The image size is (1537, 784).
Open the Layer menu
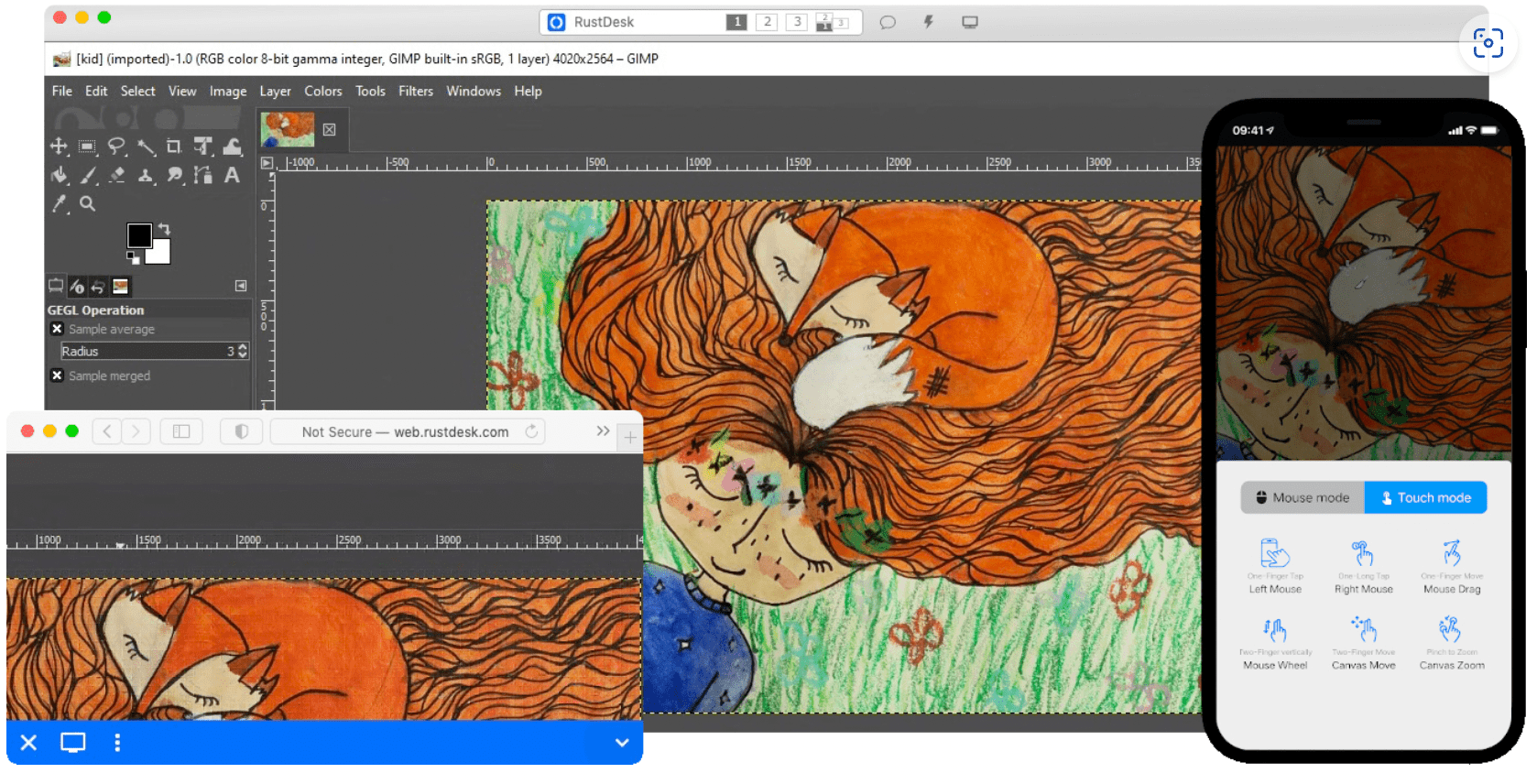click(275, 91)
